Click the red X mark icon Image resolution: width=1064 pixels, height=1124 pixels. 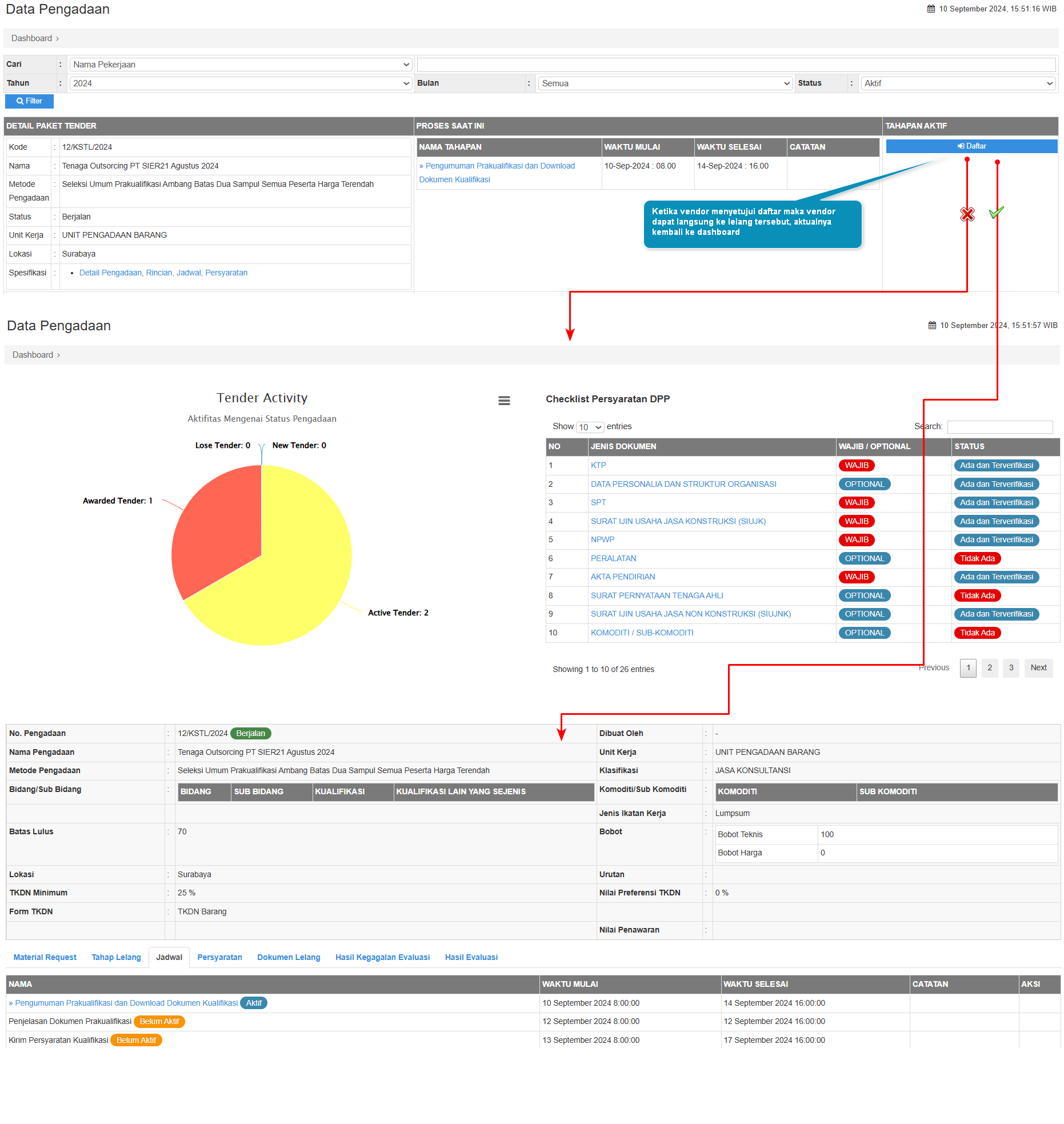(967, 214)
